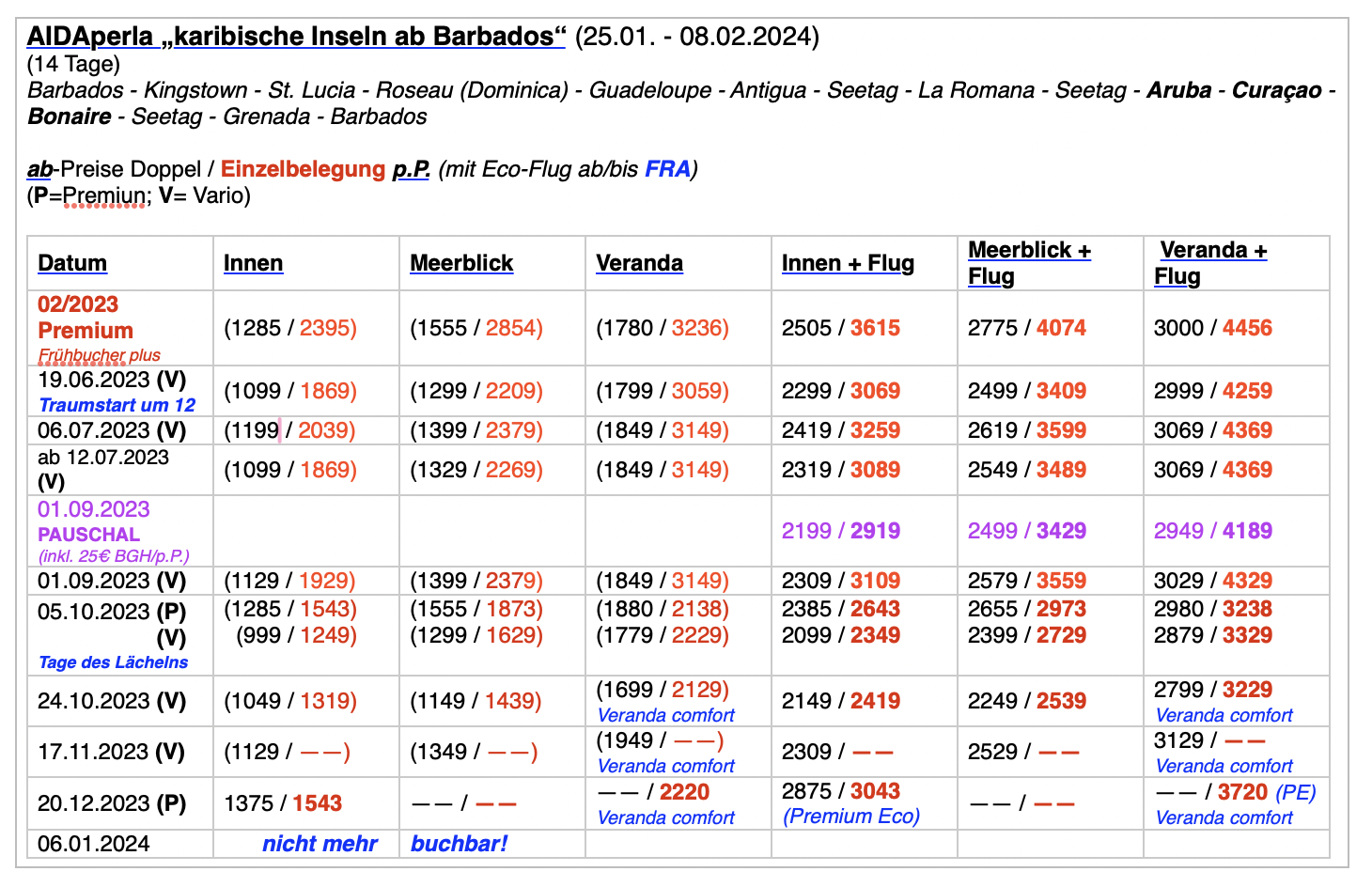Click the bold Aruba in the itinerary

(x=1178, y=90)
